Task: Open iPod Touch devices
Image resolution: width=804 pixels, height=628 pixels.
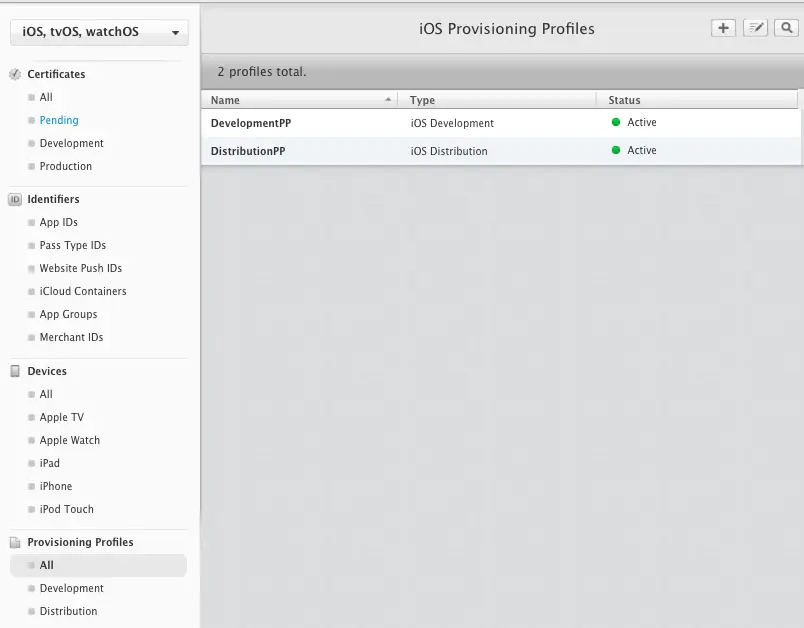Action: tap(67, 510)
